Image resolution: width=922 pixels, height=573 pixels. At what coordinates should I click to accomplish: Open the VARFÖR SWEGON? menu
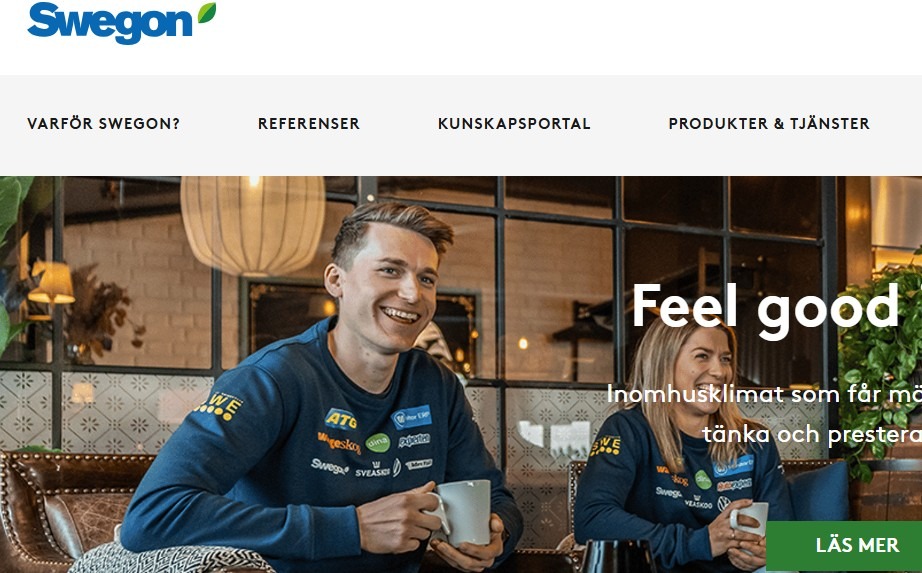(103, 124)
